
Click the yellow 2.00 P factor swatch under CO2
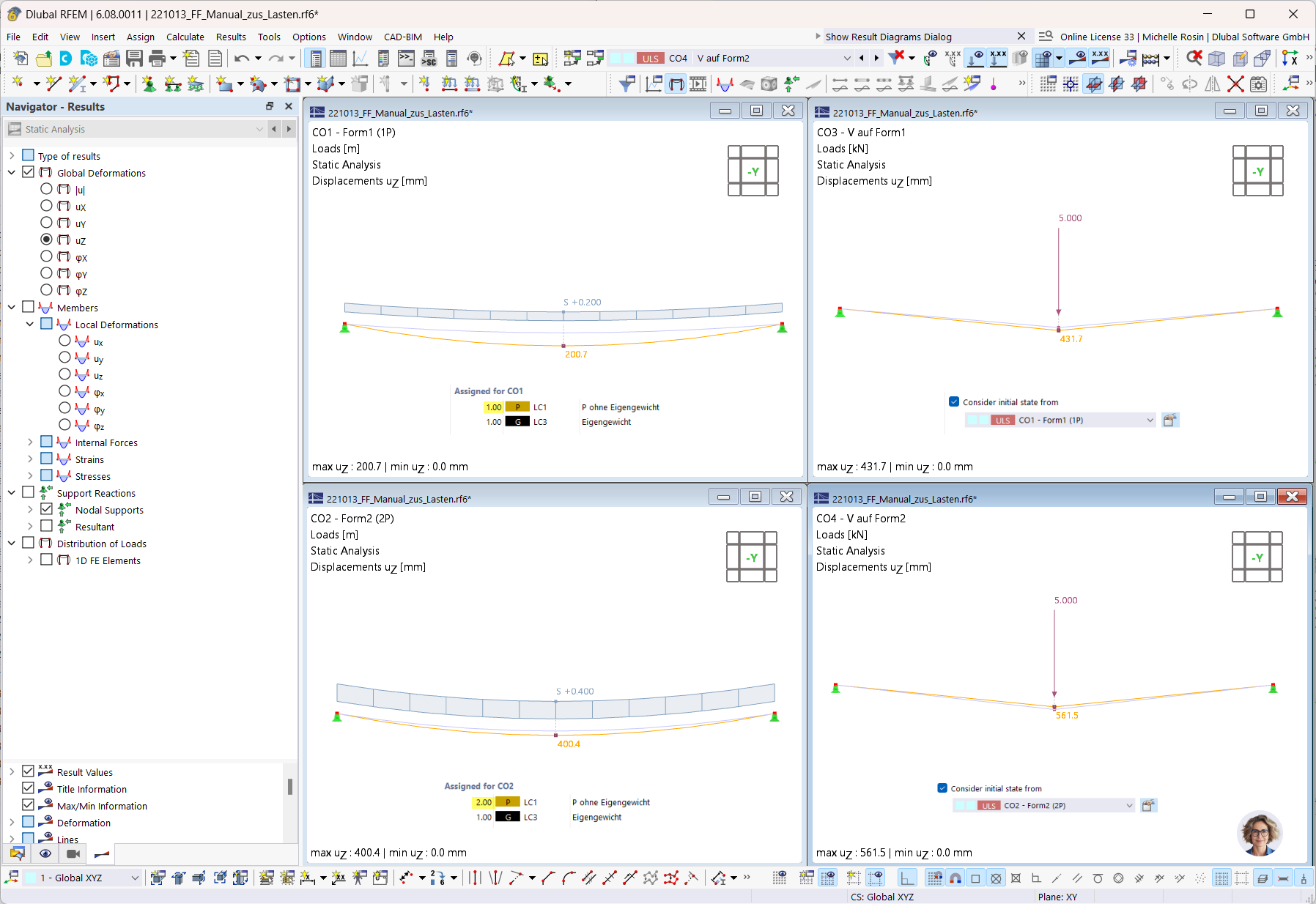click(484, 802)
